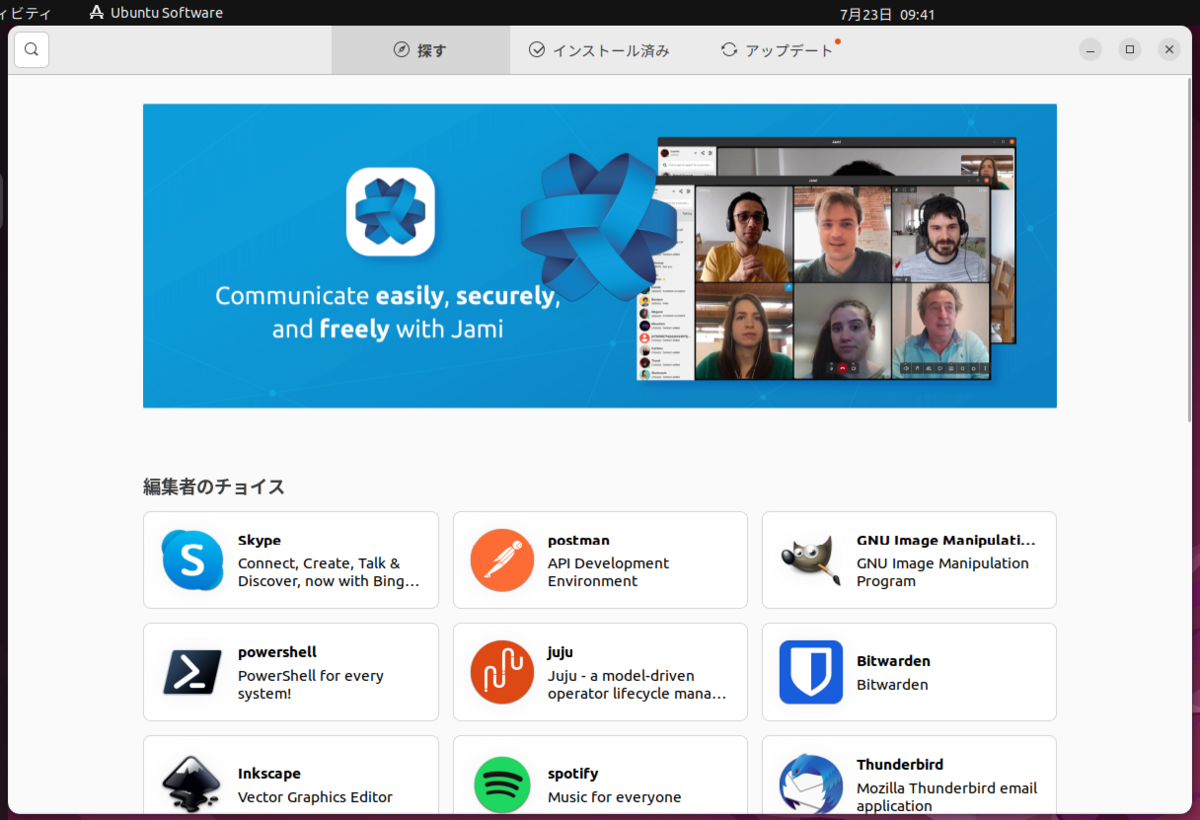This screenshot has height=820, width=1200.
Task: Open the spotify app title
Action: [x=573, y=773]
